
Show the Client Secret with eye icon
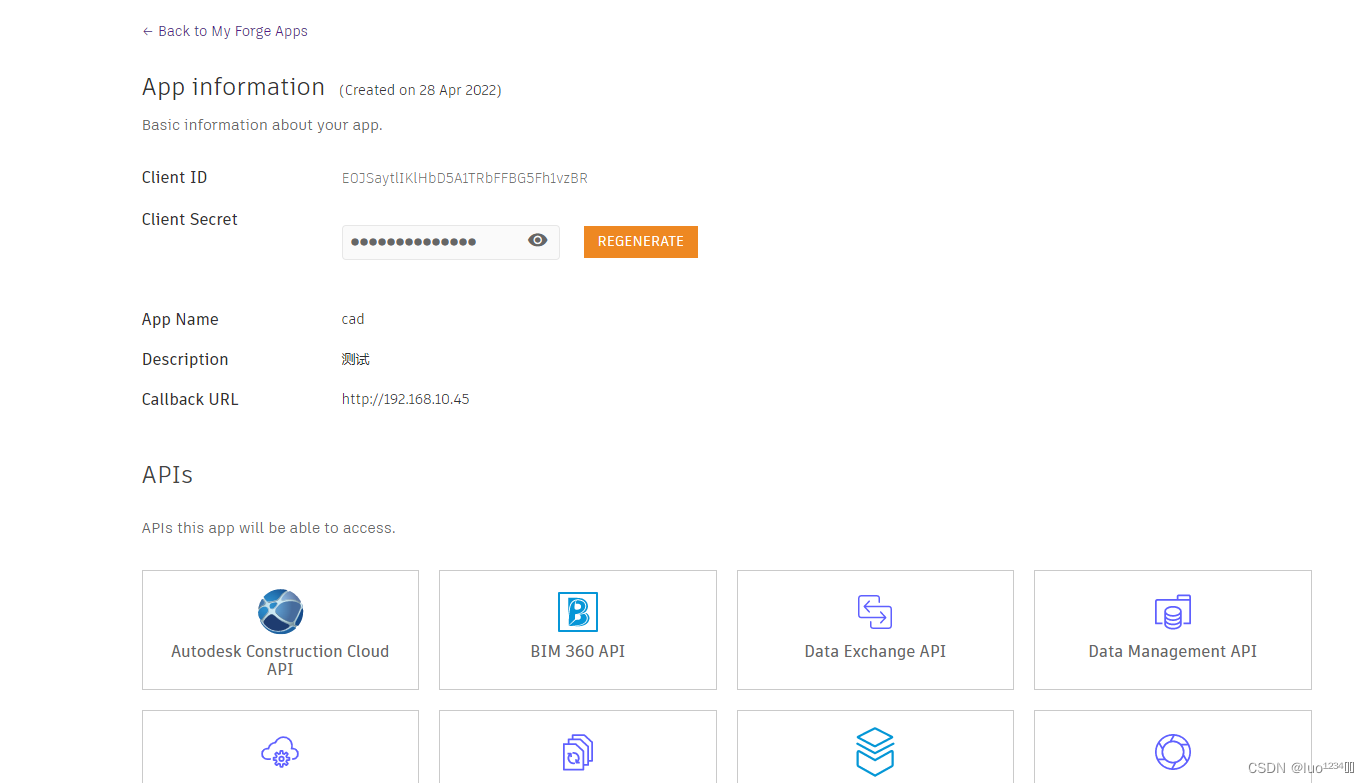(538, 241)
